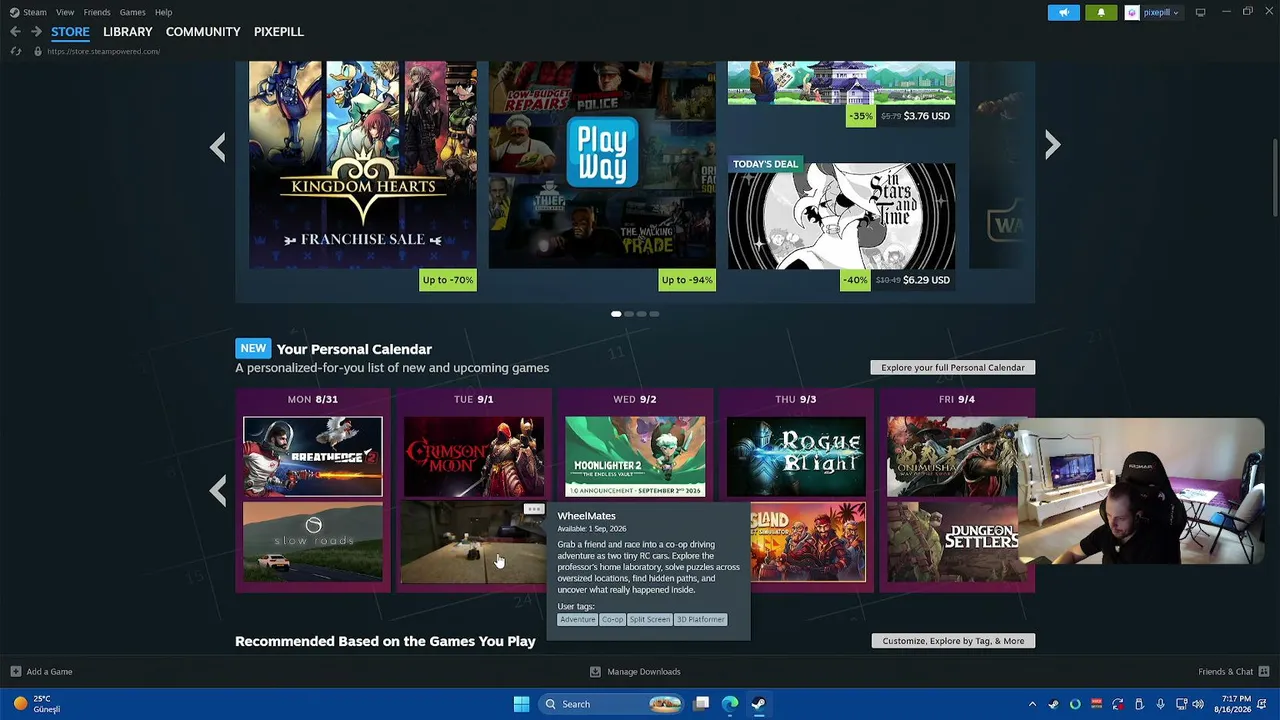
Task: Open the Breathedge 2 calendar capsule
Action: point(313,457)
